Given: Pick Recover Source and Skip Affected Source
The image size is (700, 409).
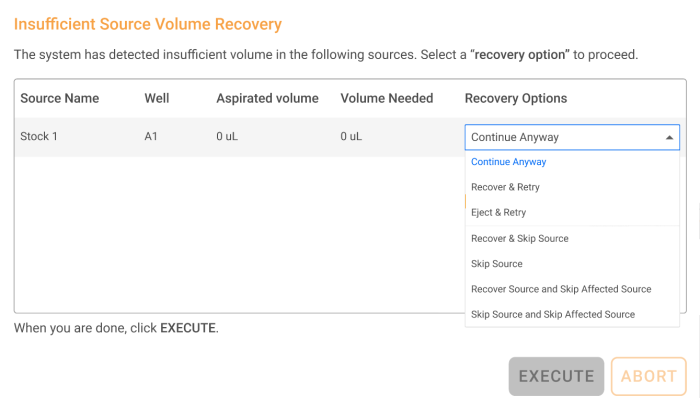Looking at the screenshot, I should [x=560, y=289].
